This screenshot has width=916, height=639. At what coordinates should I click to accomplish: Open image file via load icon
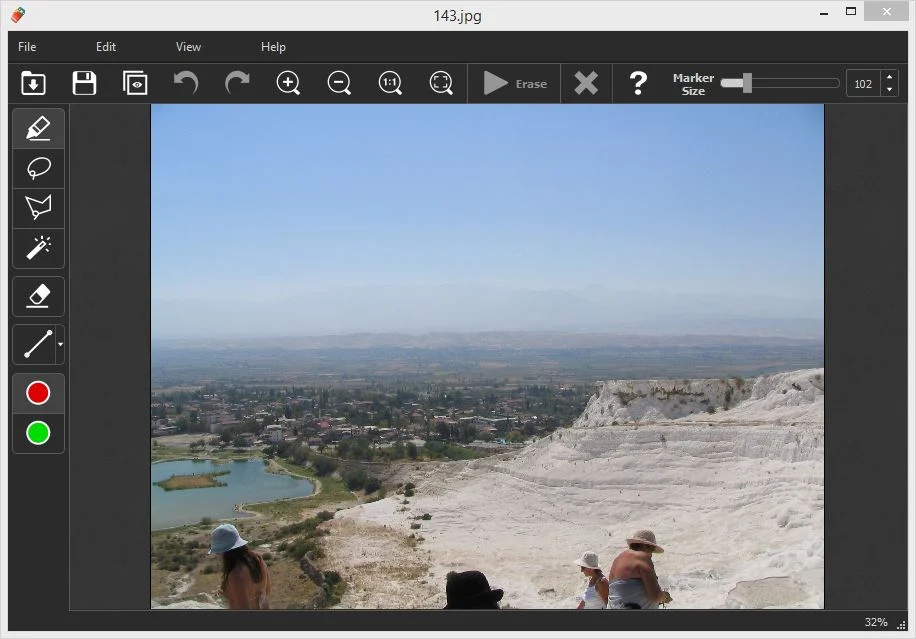(33, 83)
